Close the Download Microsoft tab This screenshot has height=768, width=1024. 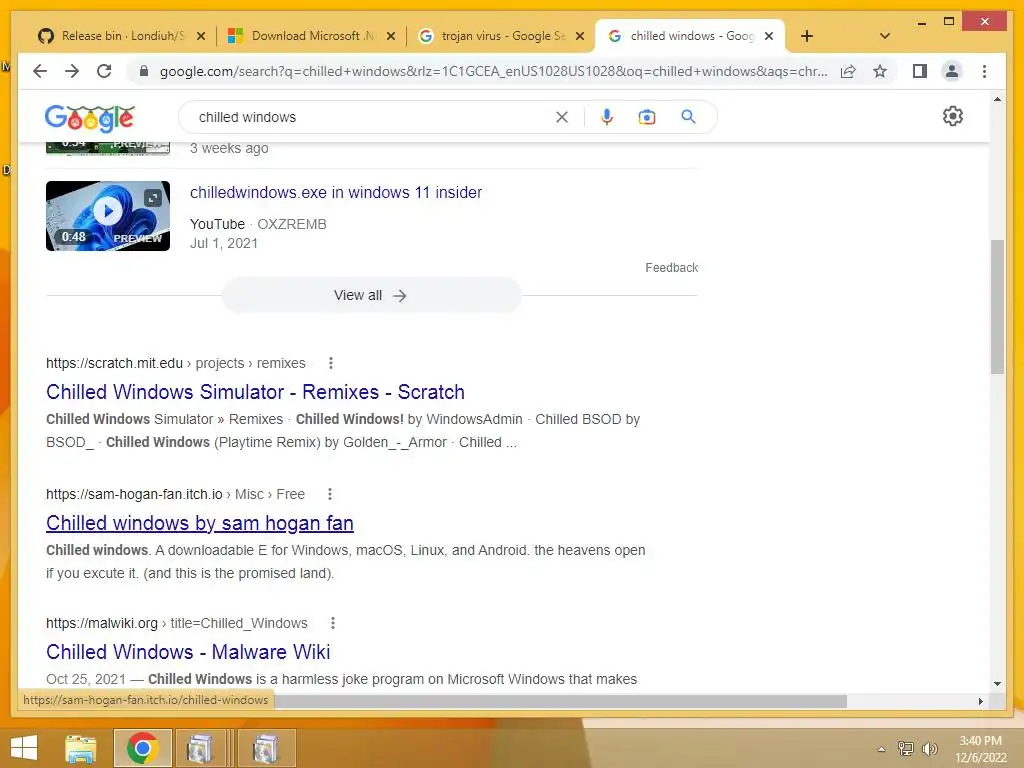pyautogui.click(x=391, y=37)
